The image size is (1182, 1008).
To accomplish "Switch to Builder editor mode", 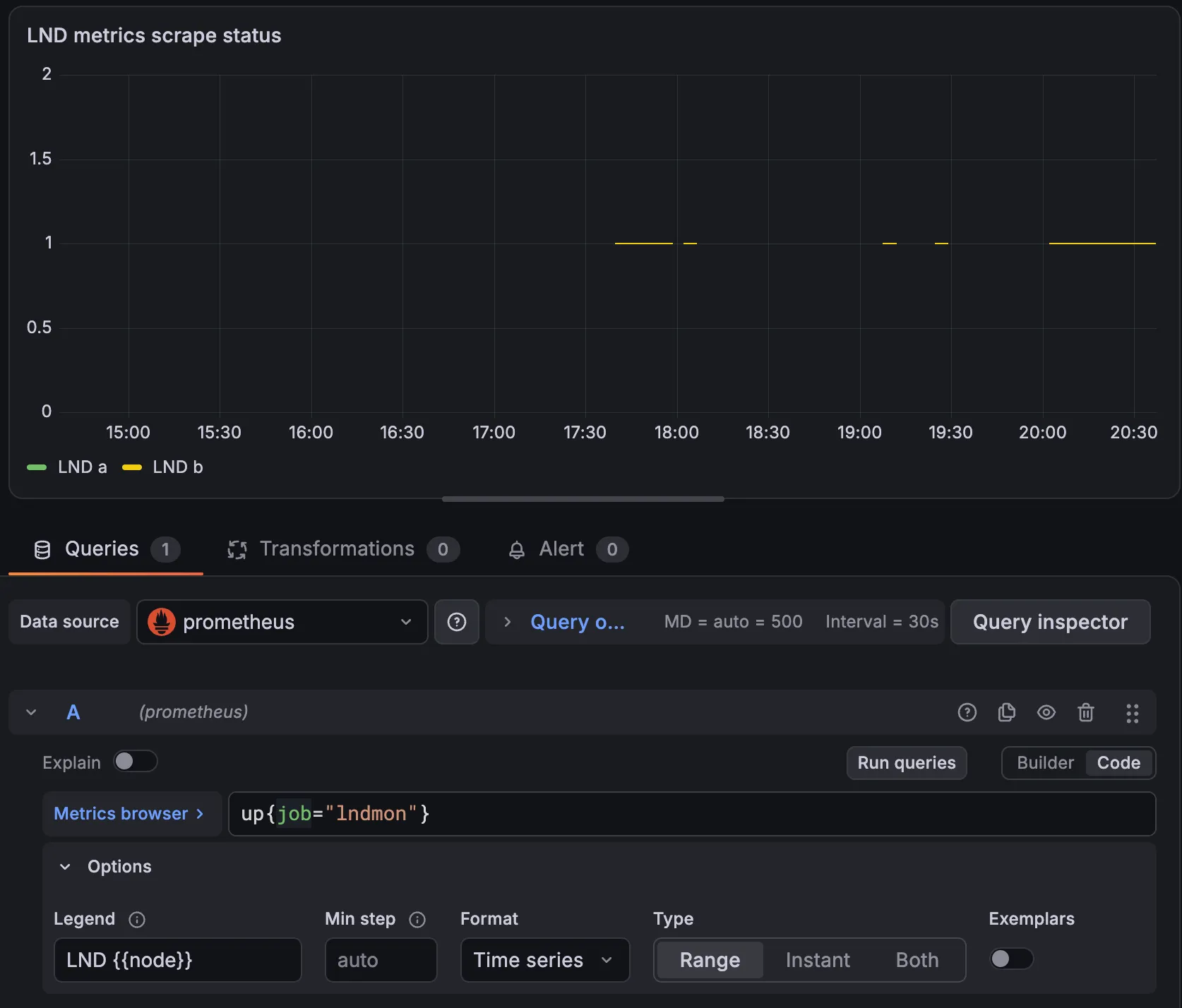I will [1045, 763].
